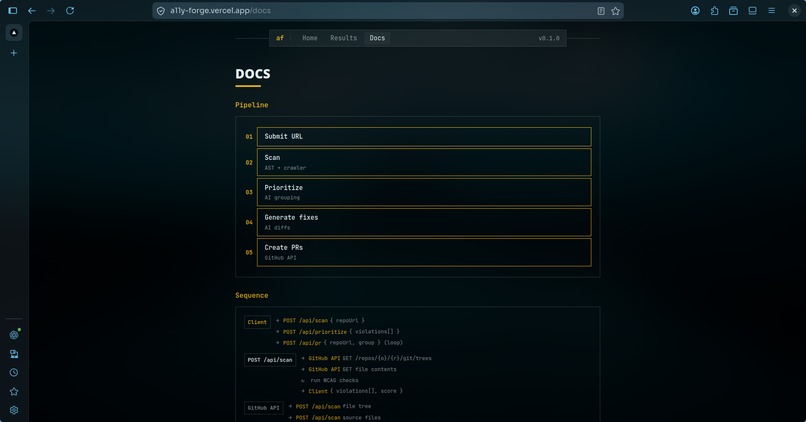Toggle reader view icon in address bar
Viewport: 806px width, 422px height.
click(601, 11)
